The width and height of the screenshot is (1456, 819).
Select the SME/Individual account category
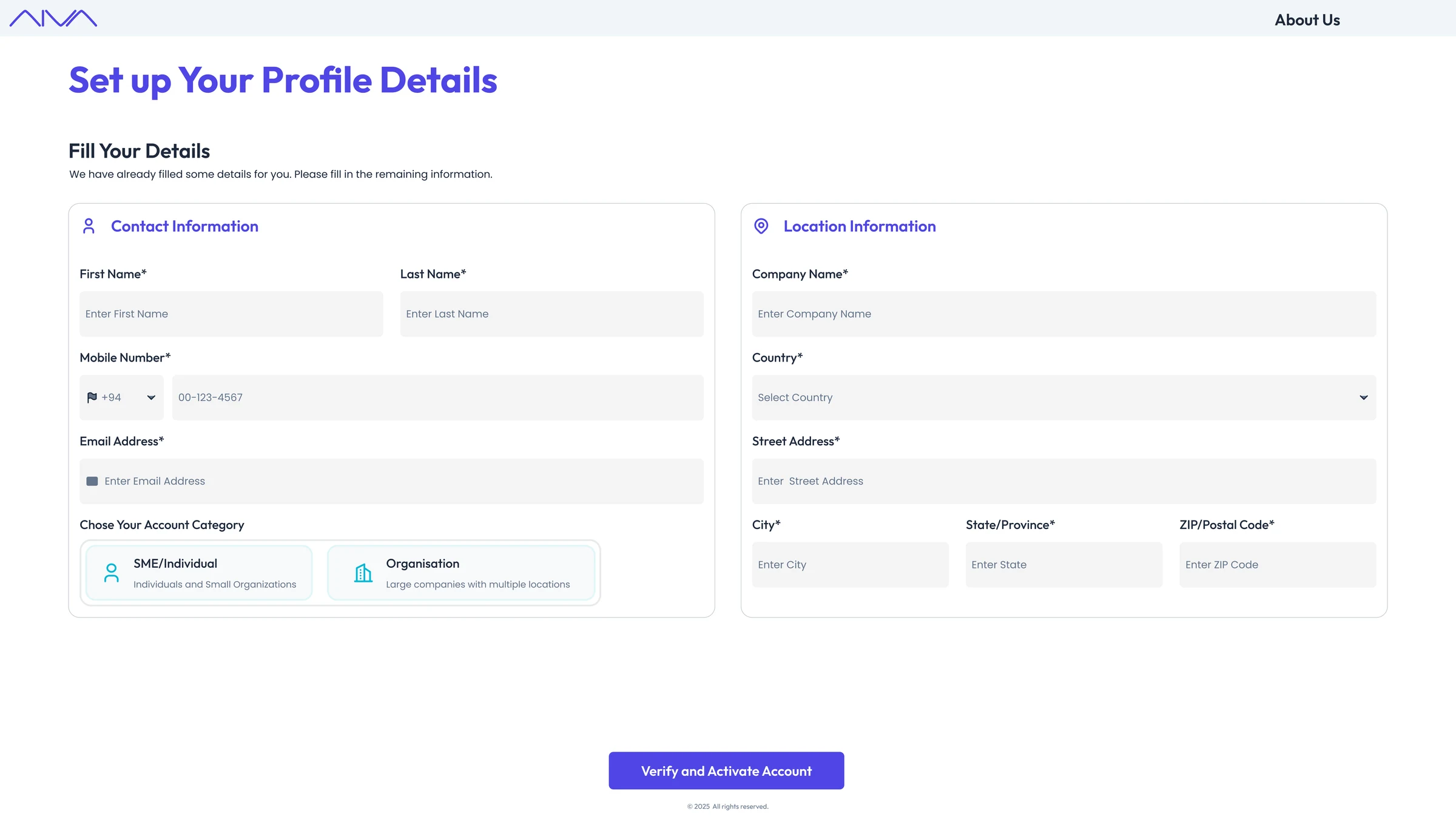pos(199,573)
